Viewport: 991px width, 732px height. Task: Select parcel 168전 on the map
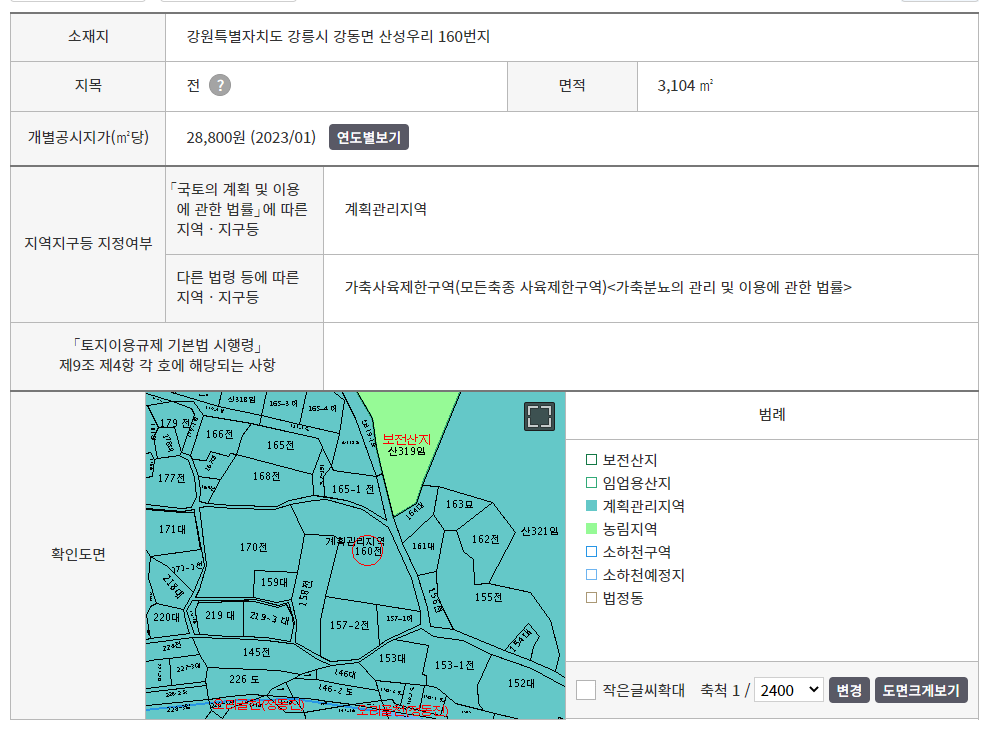pos(266,476)
